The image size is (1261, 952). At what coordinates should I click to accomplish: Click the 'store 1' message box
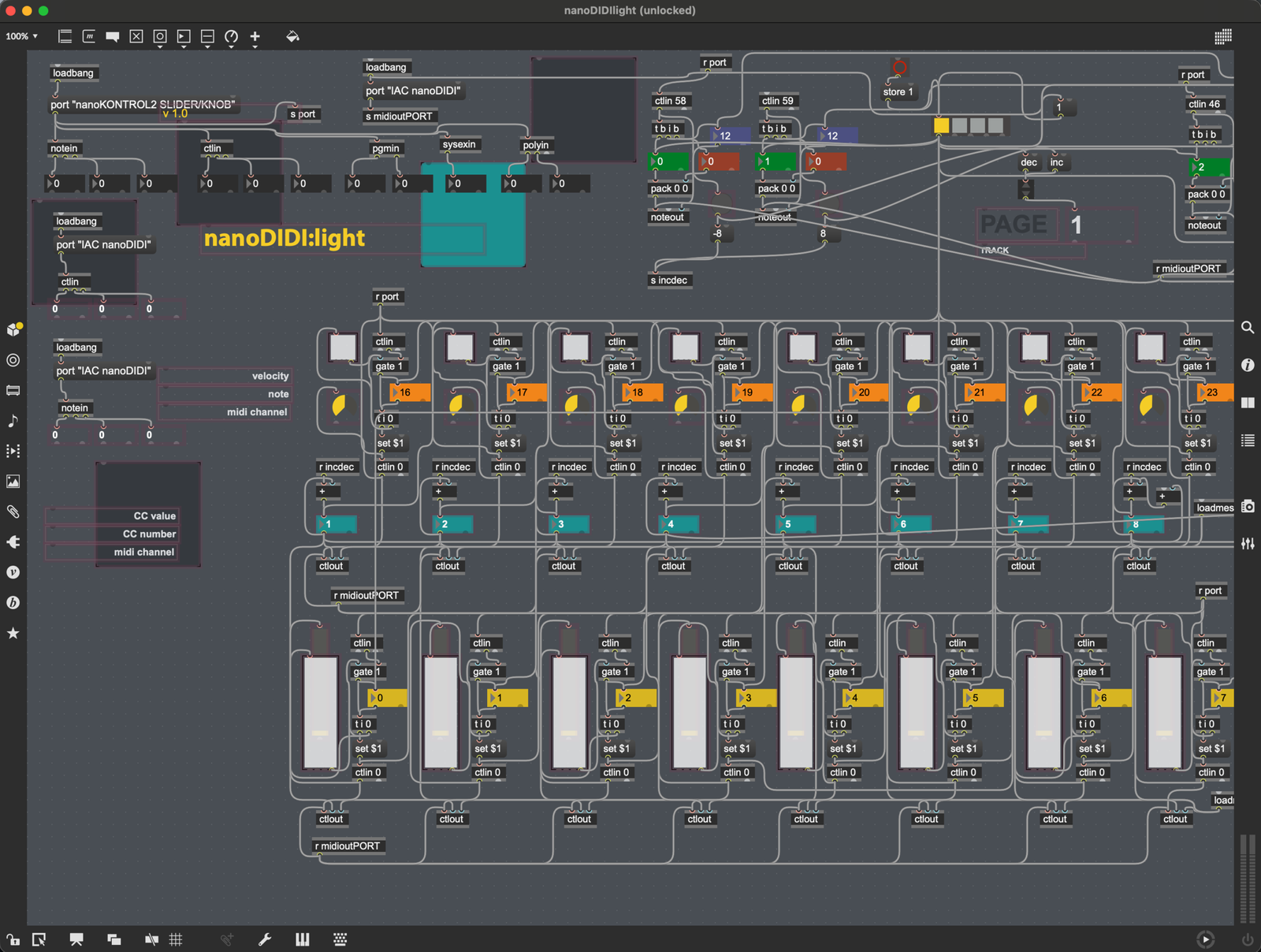898,92
